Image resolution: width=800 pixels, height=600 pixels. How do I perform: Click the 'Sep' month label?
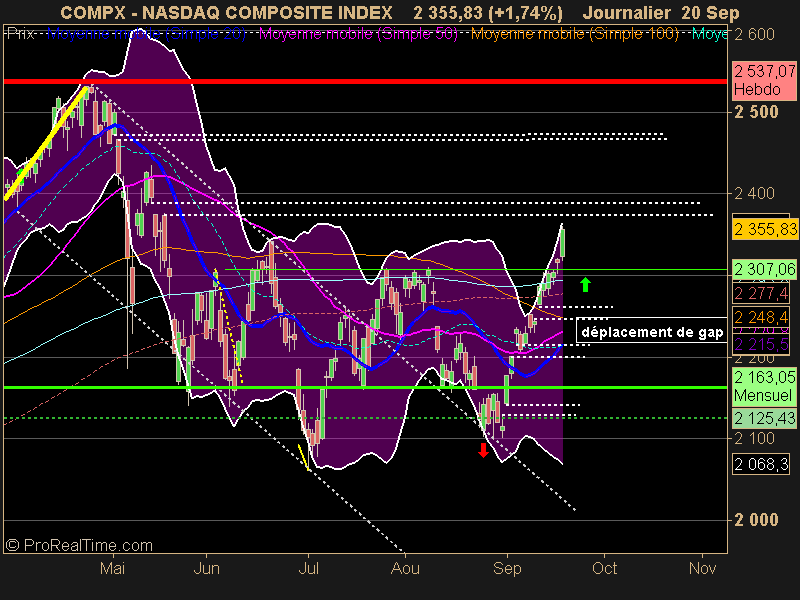click(507, 568)
